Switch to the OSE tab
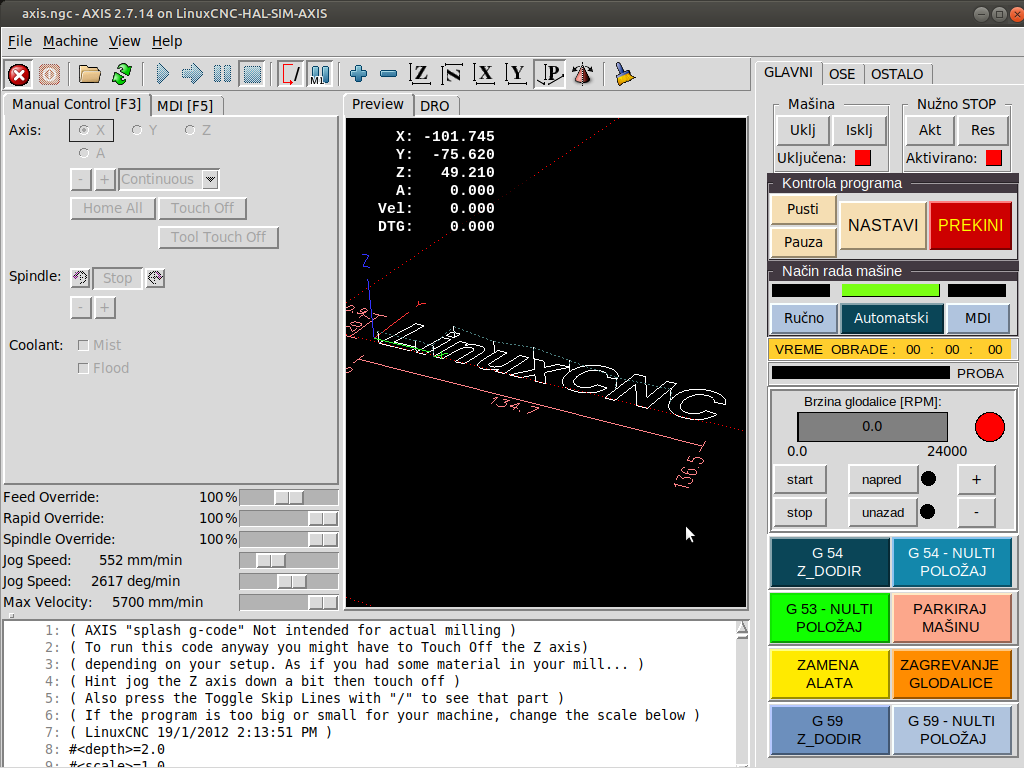The width and height of the screenshot is (1024, 768). (x=842, y=74)
